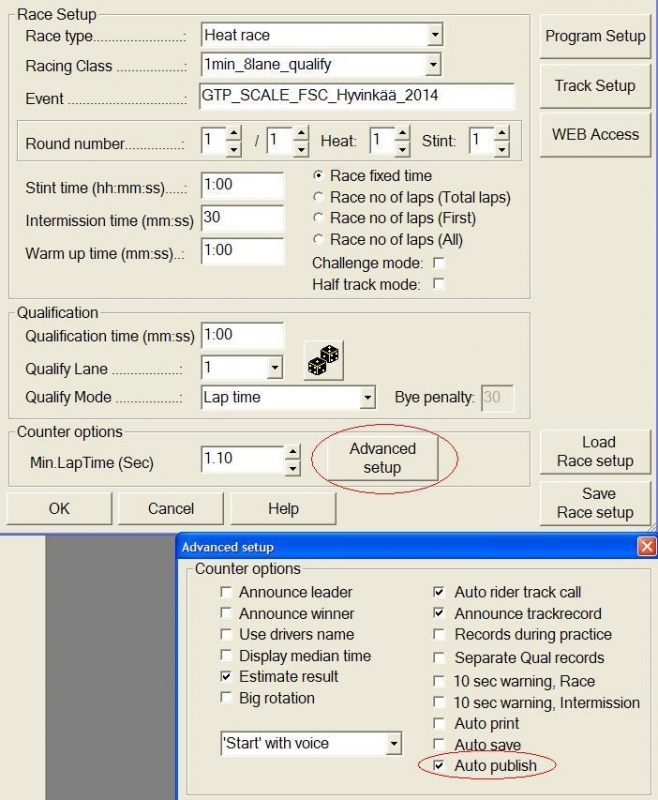Uncheck the Auto publish option
Screen dimensions: 658x800
coord(439,765)
